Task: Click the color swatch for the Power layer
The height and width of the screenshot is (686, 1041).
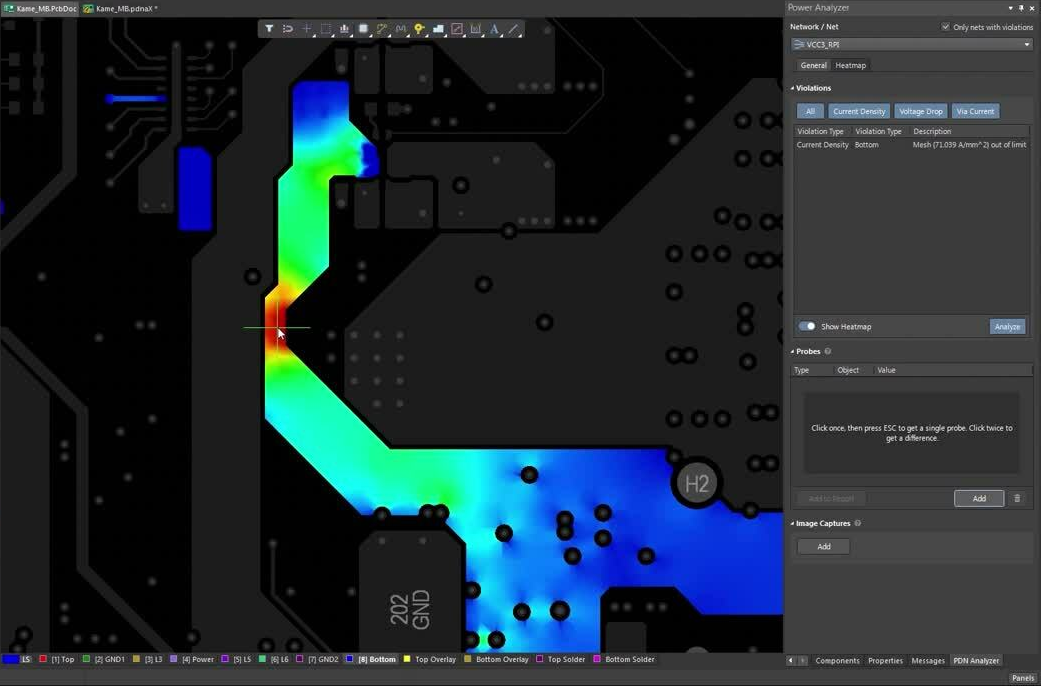Action: coord(172,659)
